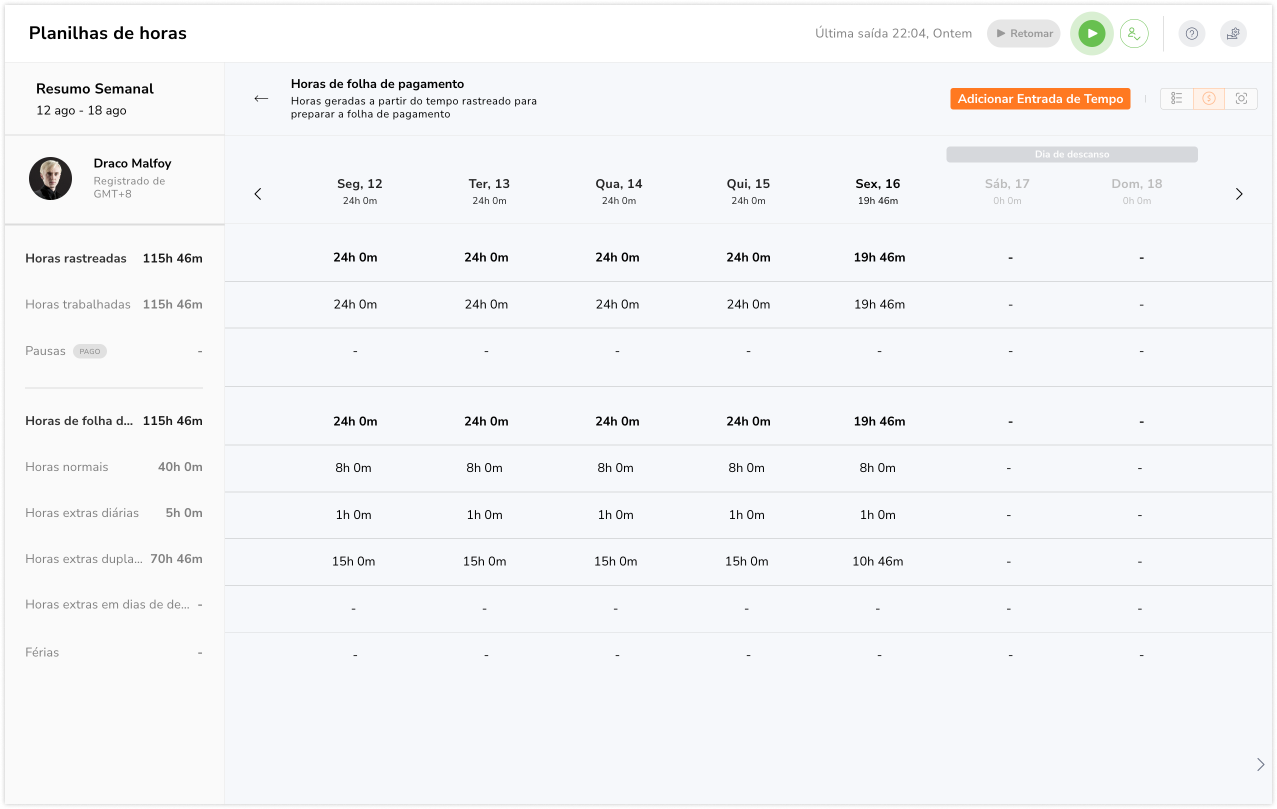Switch to the payroll dollar view icon
The width and height of the screenshot is (1277, 809).
(x=1209, y=99)
